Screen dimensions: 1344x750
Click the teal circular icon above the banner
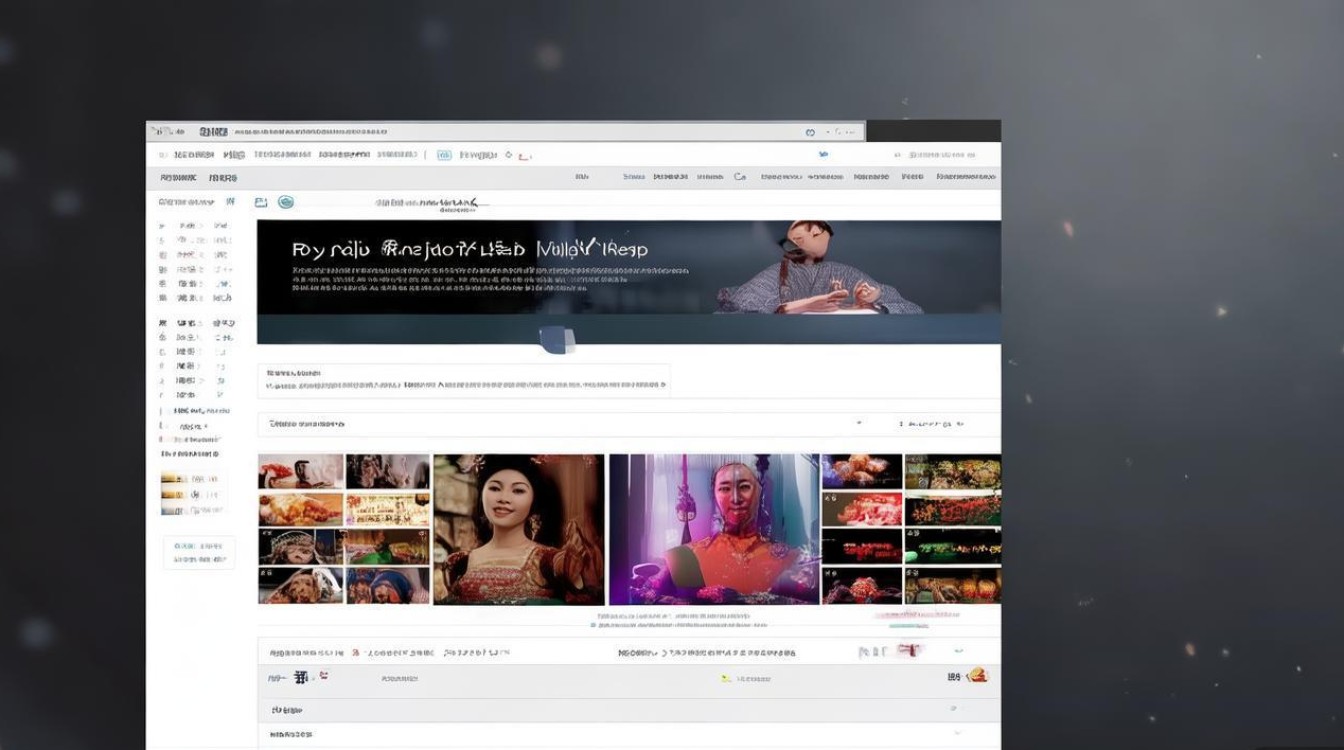(x=286, y=202)
